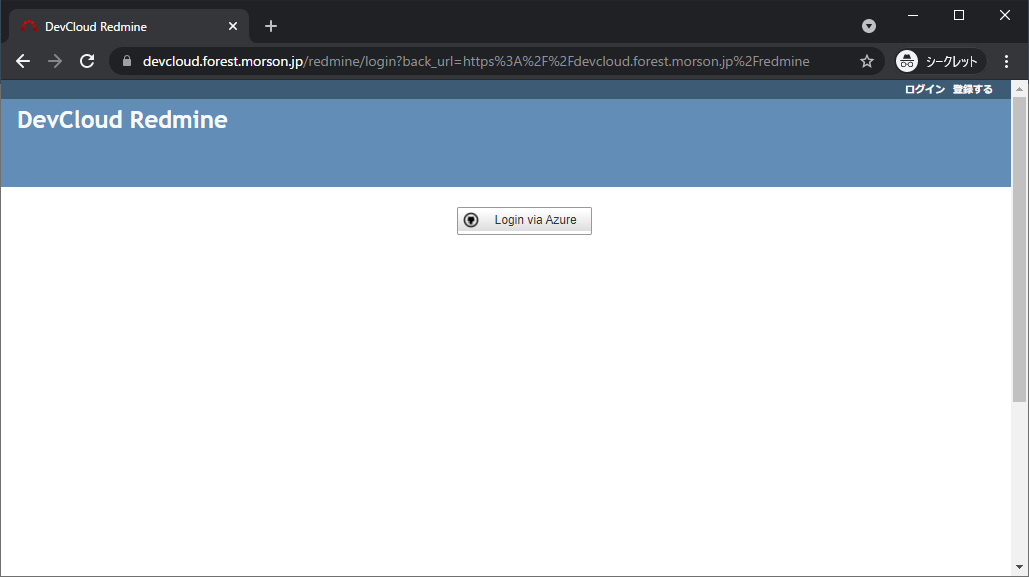Close the DevCloud Redmine tab

(x=233, y=26)
